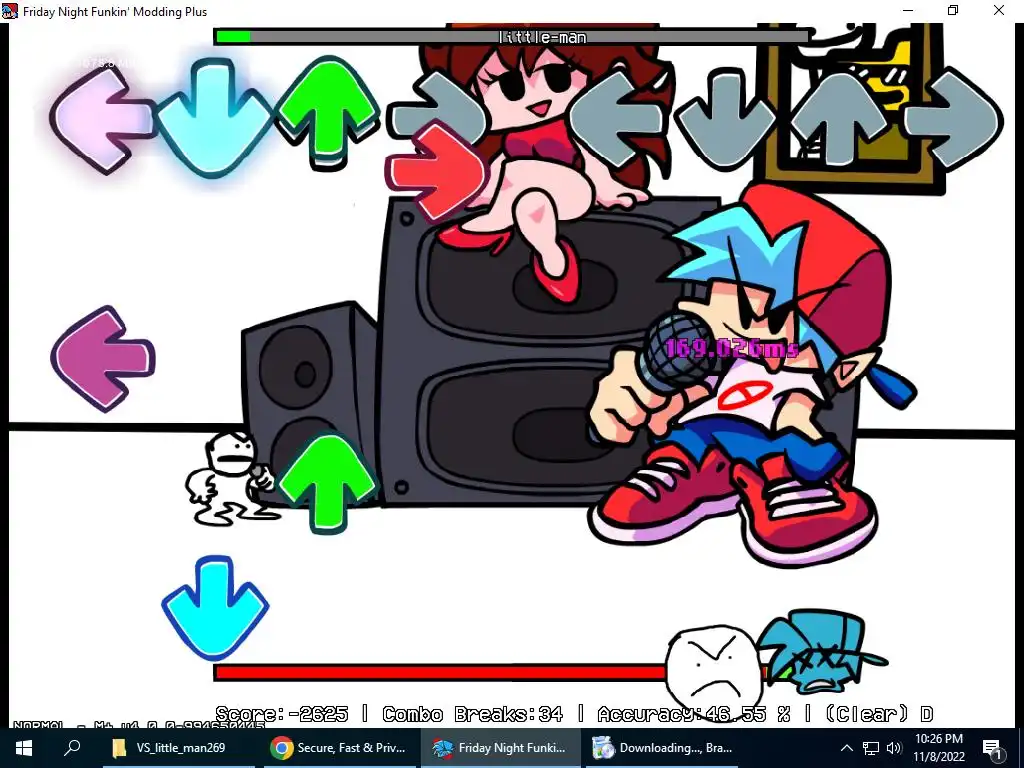
Task: Click the player's gray left arrow receptor
Action: [x=618, y=120]
